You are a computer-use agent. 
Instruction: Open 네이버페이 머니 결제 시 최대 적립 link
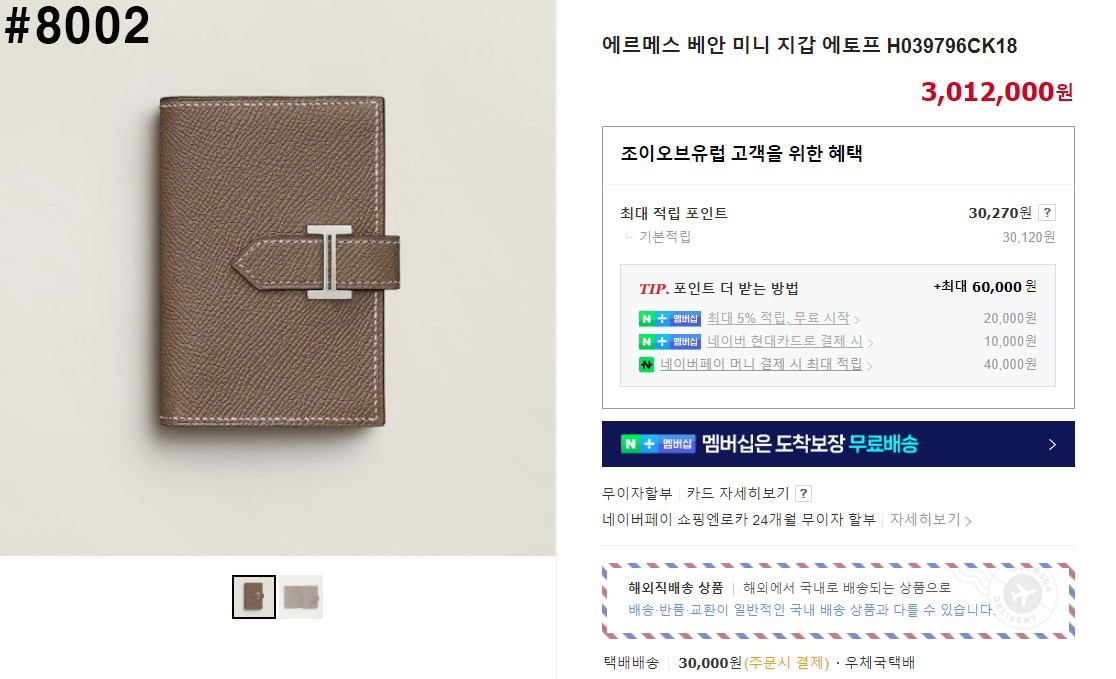coord(761,364)
